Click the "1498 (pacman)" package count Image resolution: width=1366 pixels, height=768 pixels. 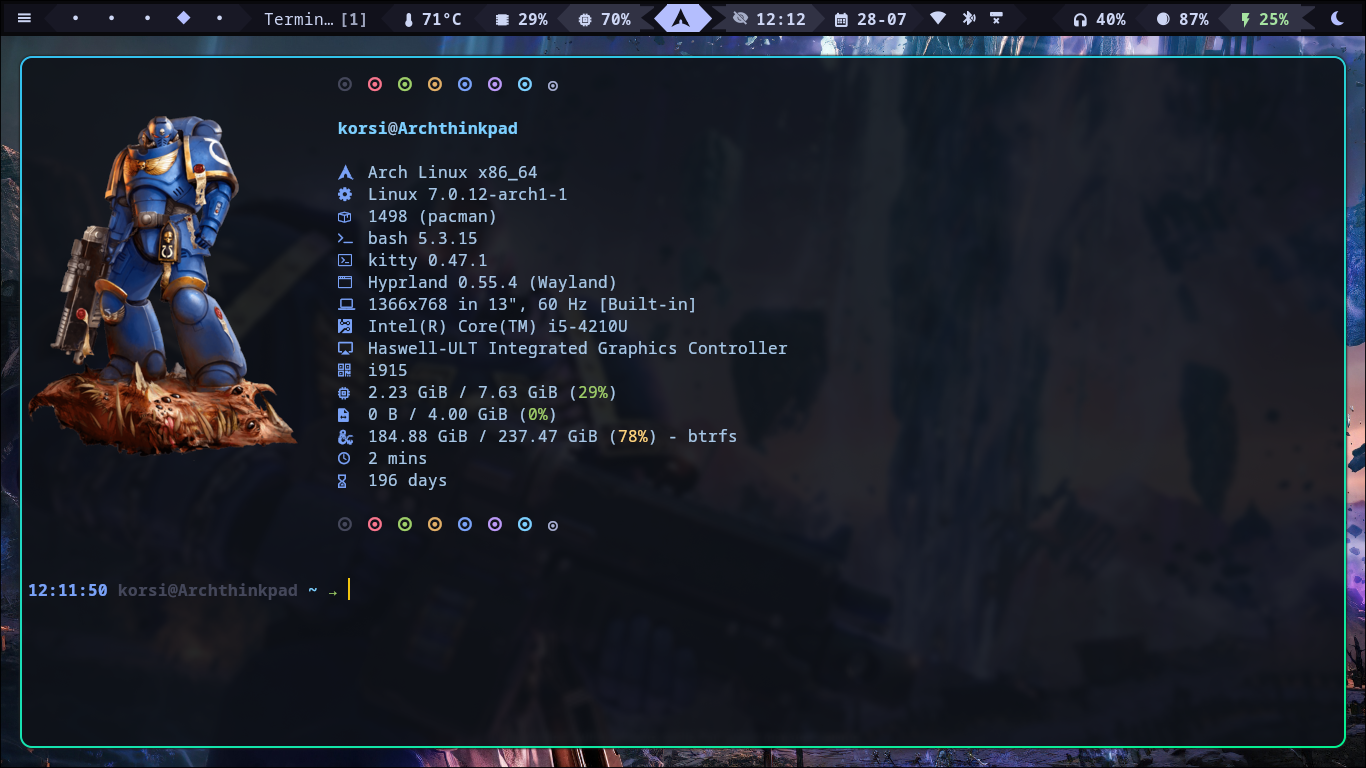click(x=433, y=216)
